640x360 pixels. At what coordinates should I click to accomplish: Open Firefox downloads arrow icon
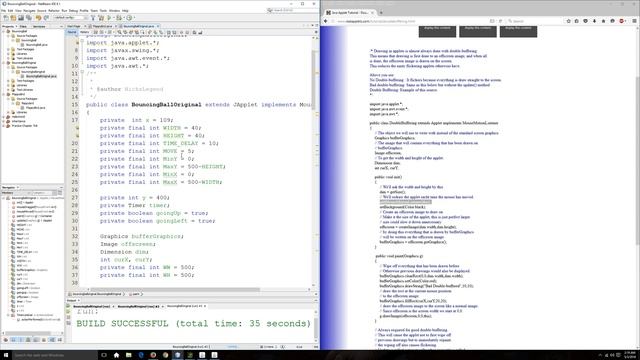594,21
